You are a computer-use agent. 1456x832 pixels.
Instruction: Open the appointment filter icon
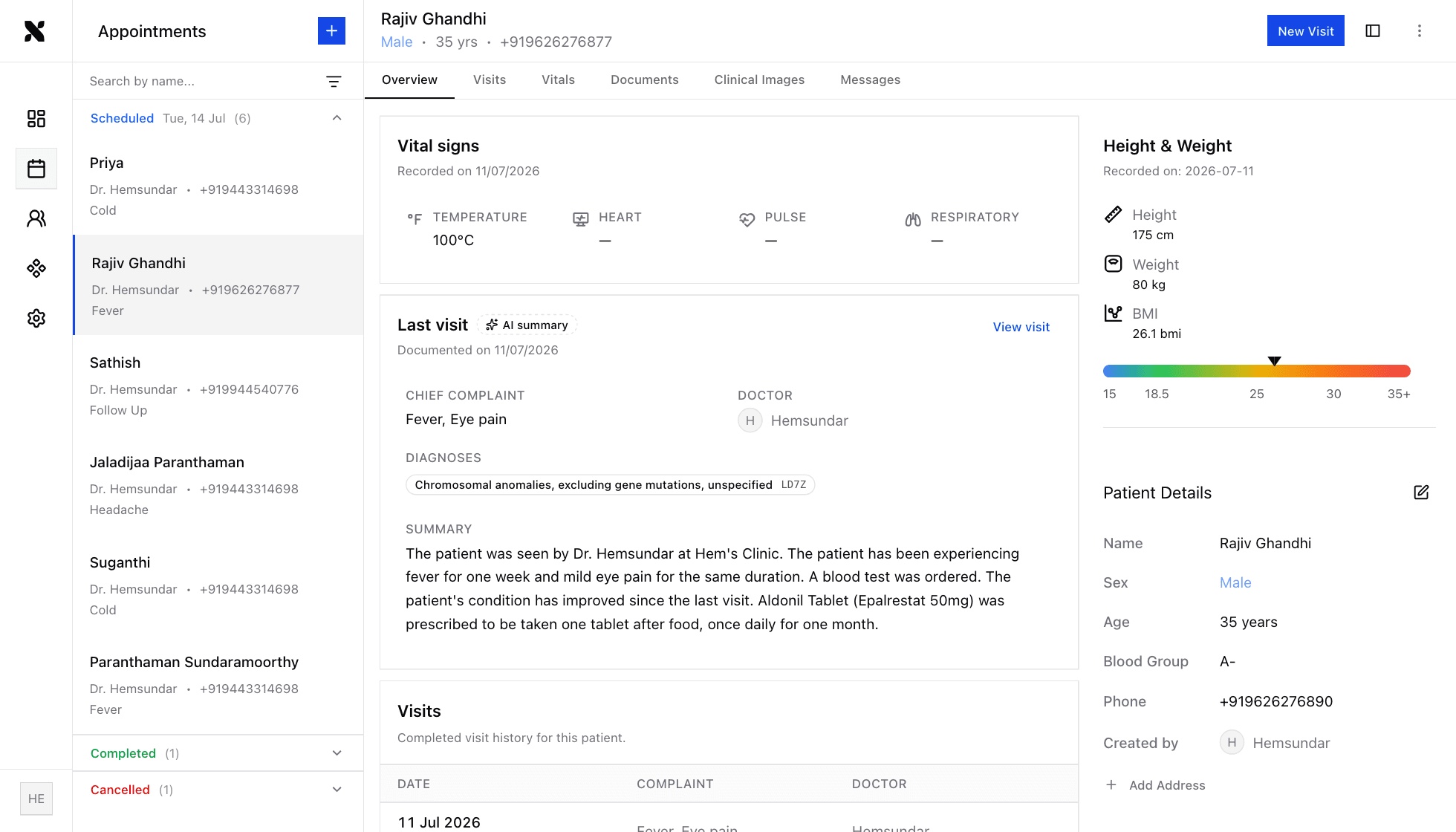pos(334,81)
